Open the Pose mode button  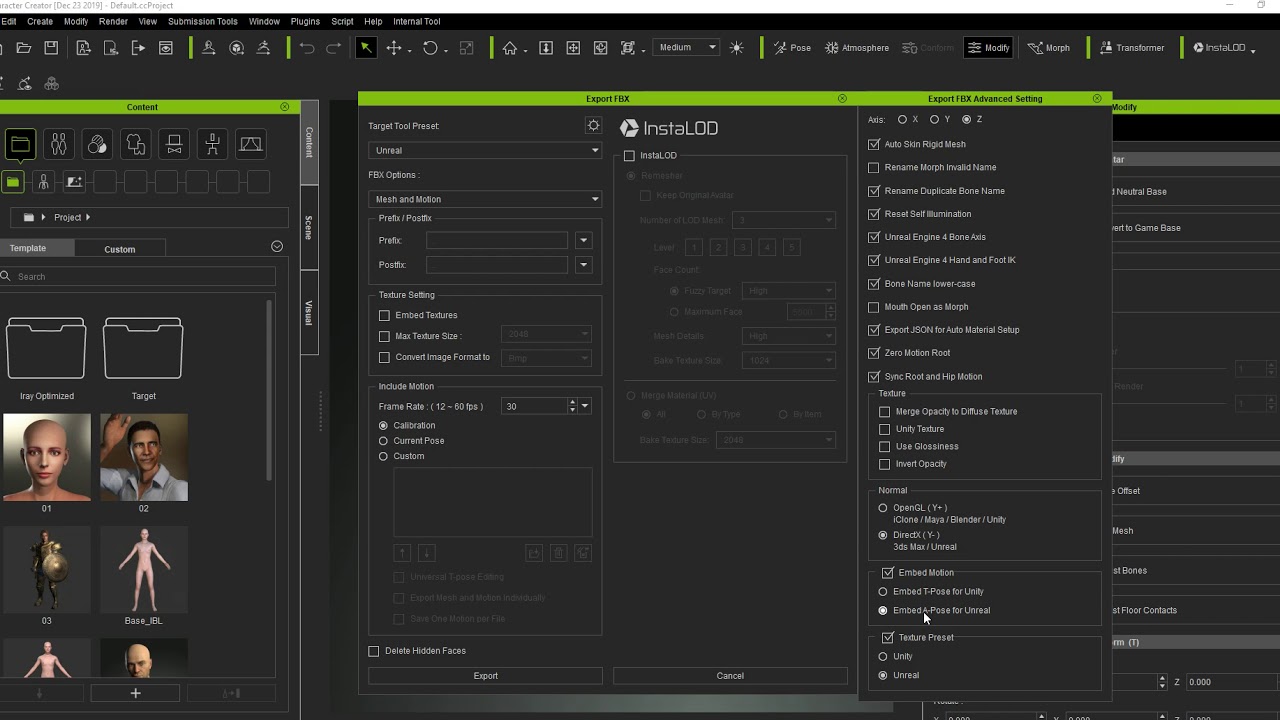coord(792,47)
